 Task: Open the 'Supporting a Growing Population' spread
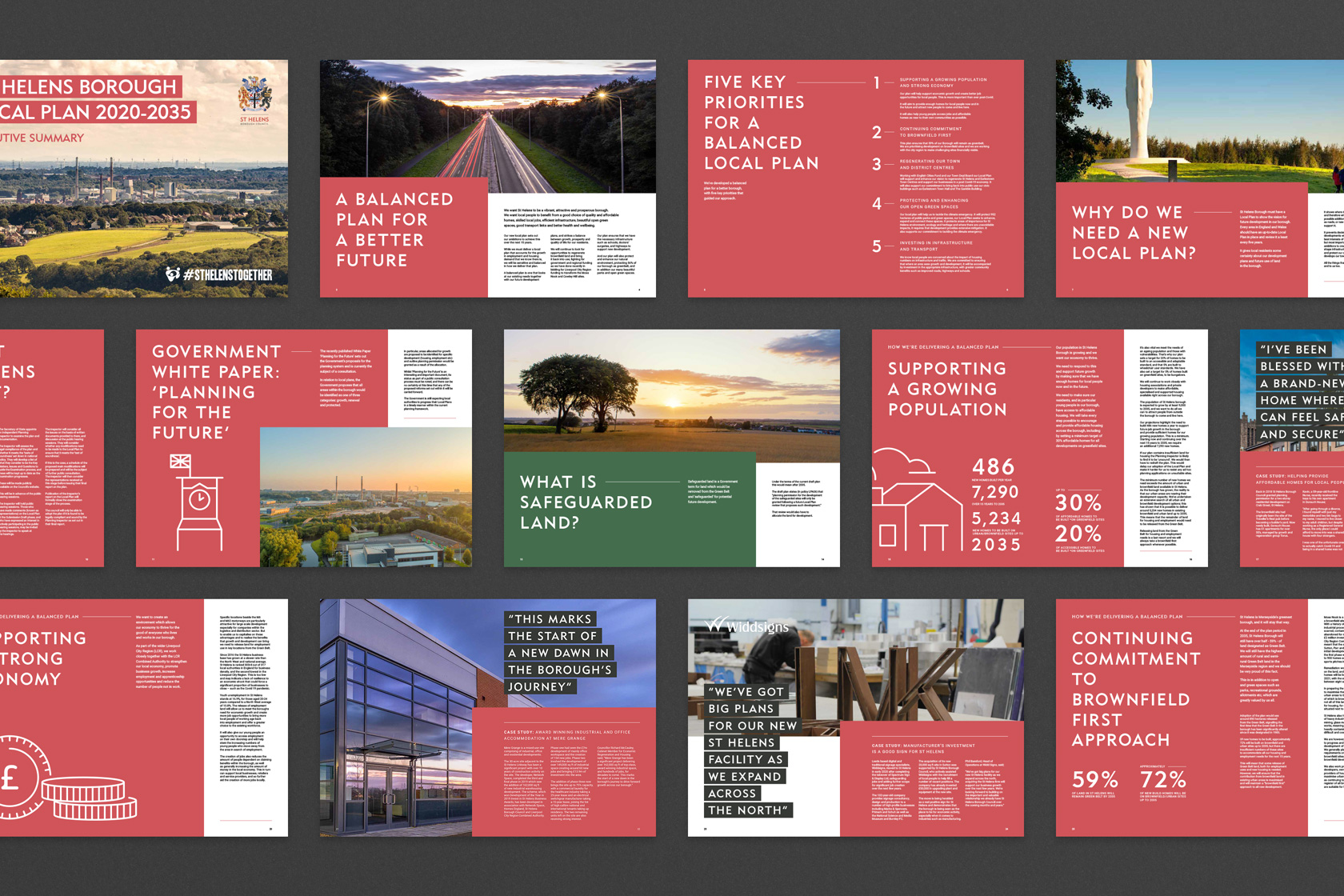pyautogui.click(x=1040, y=448)
